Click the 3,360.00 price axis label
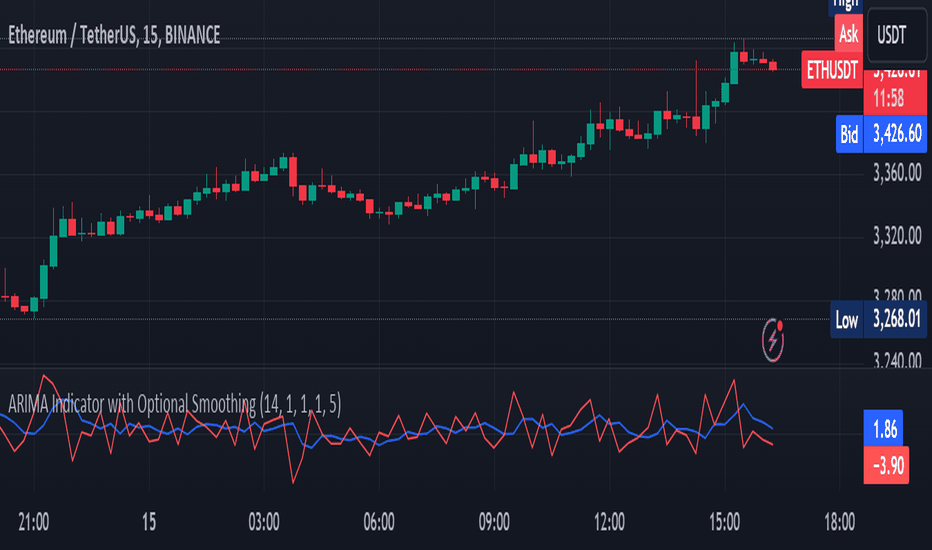The image size is (932, 550). tap(897, 174)
